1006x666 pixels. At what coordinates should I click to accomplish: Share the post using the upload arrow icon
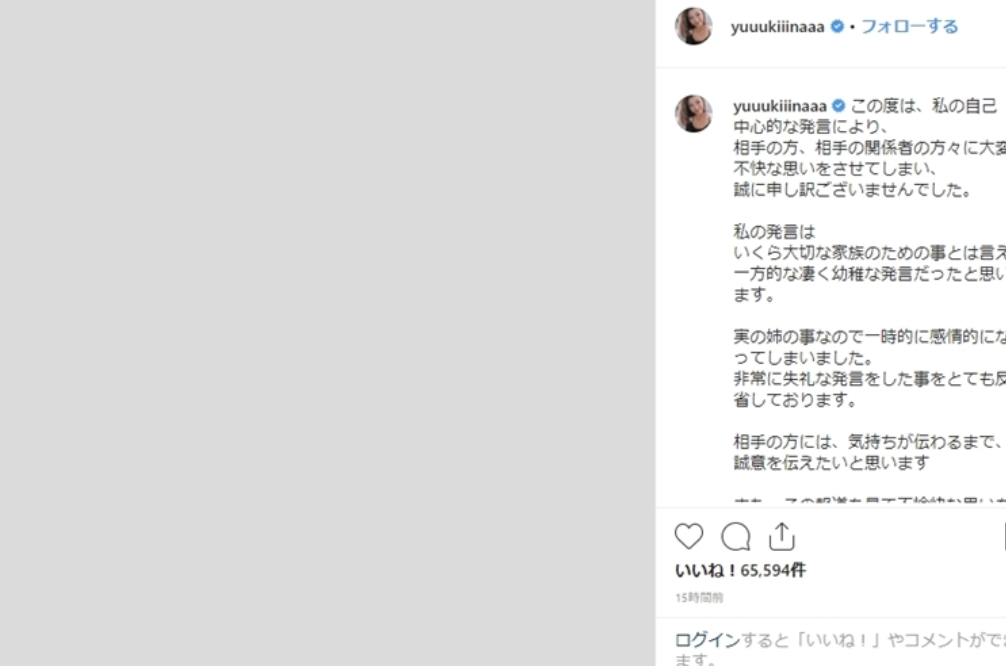pyautogui.click(x=781, y=536)
